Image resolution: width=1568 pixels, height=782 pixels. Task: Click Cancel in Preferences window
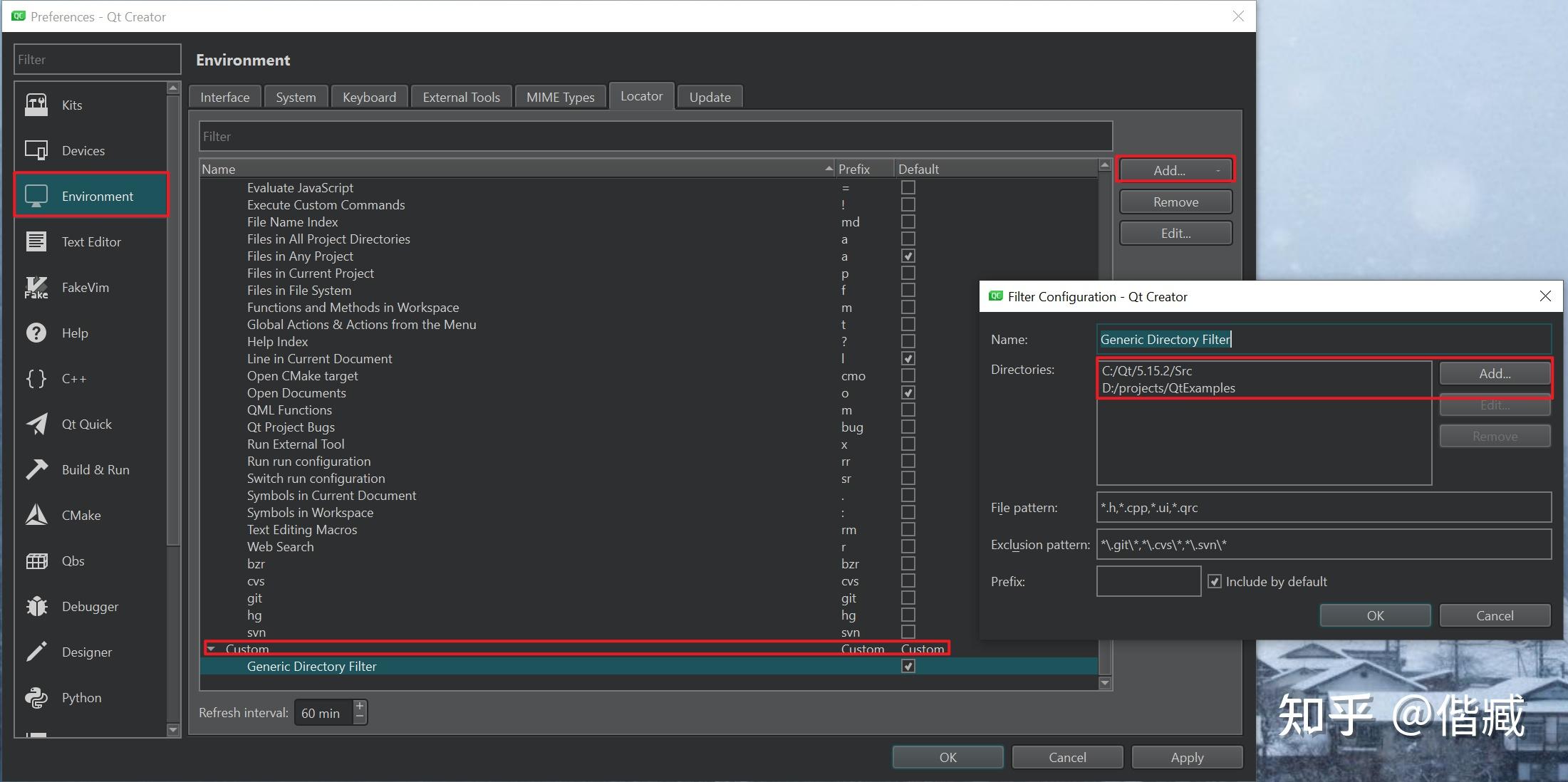click(1067, 757)
